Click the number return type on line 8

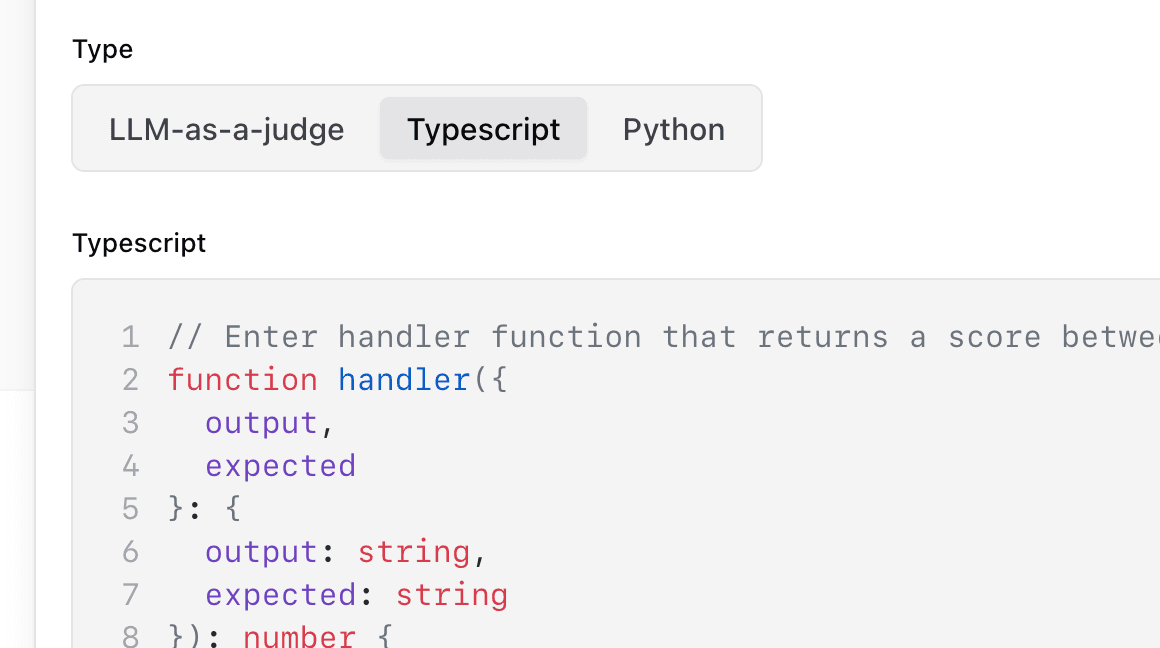(x=299, y=637)
